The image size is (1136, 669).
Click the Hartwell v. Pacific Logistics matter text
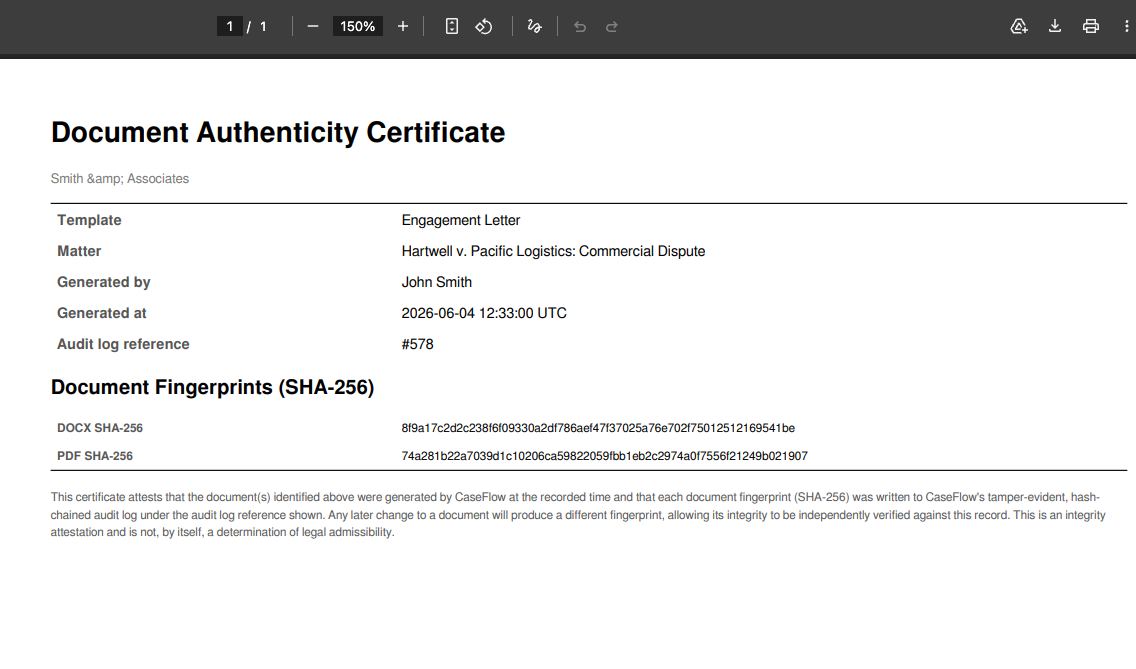(553, 252)
